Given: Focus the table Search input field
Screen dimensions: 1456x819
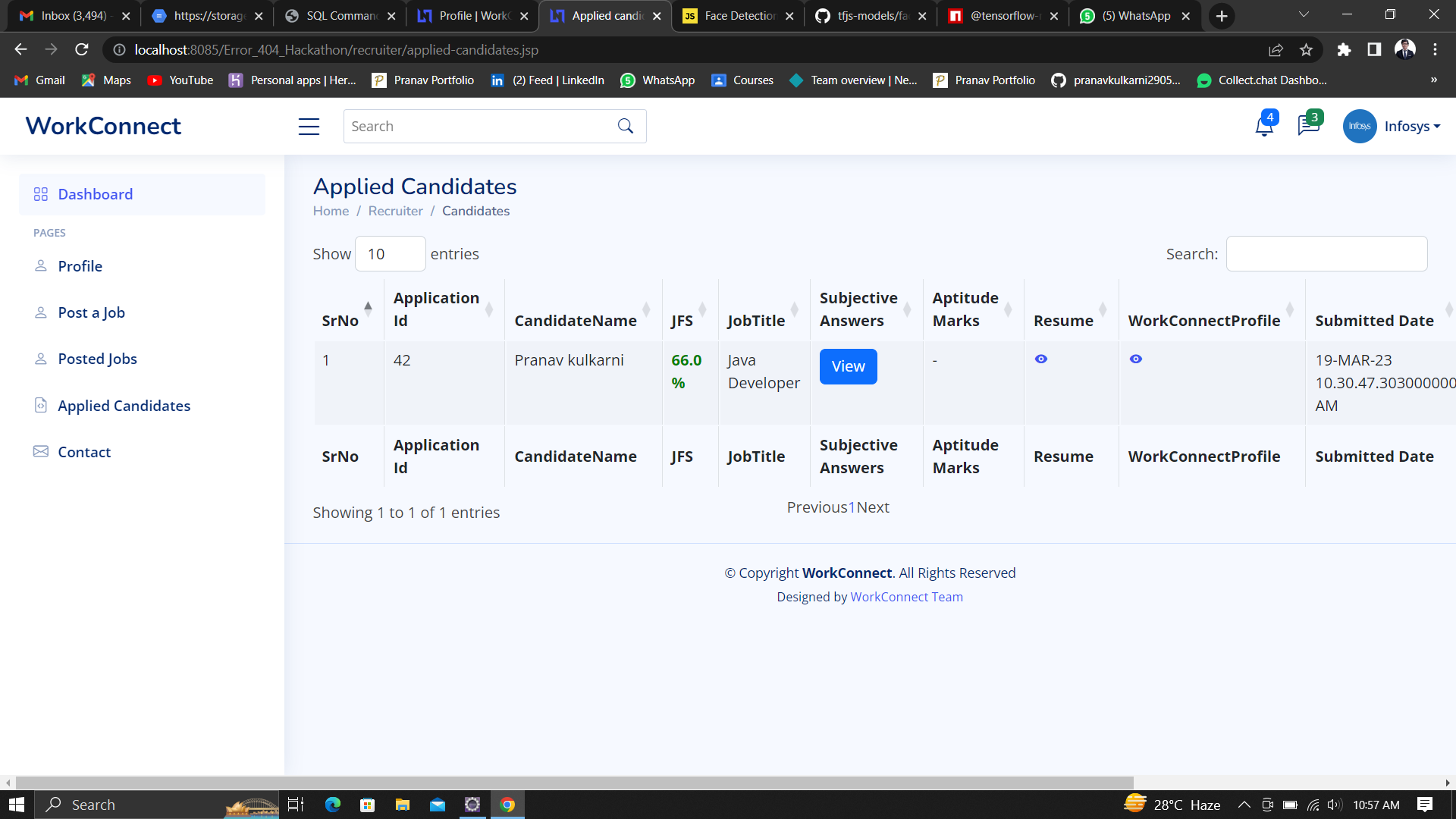Looking at the screenshot, I should [x=1326, y=254].
